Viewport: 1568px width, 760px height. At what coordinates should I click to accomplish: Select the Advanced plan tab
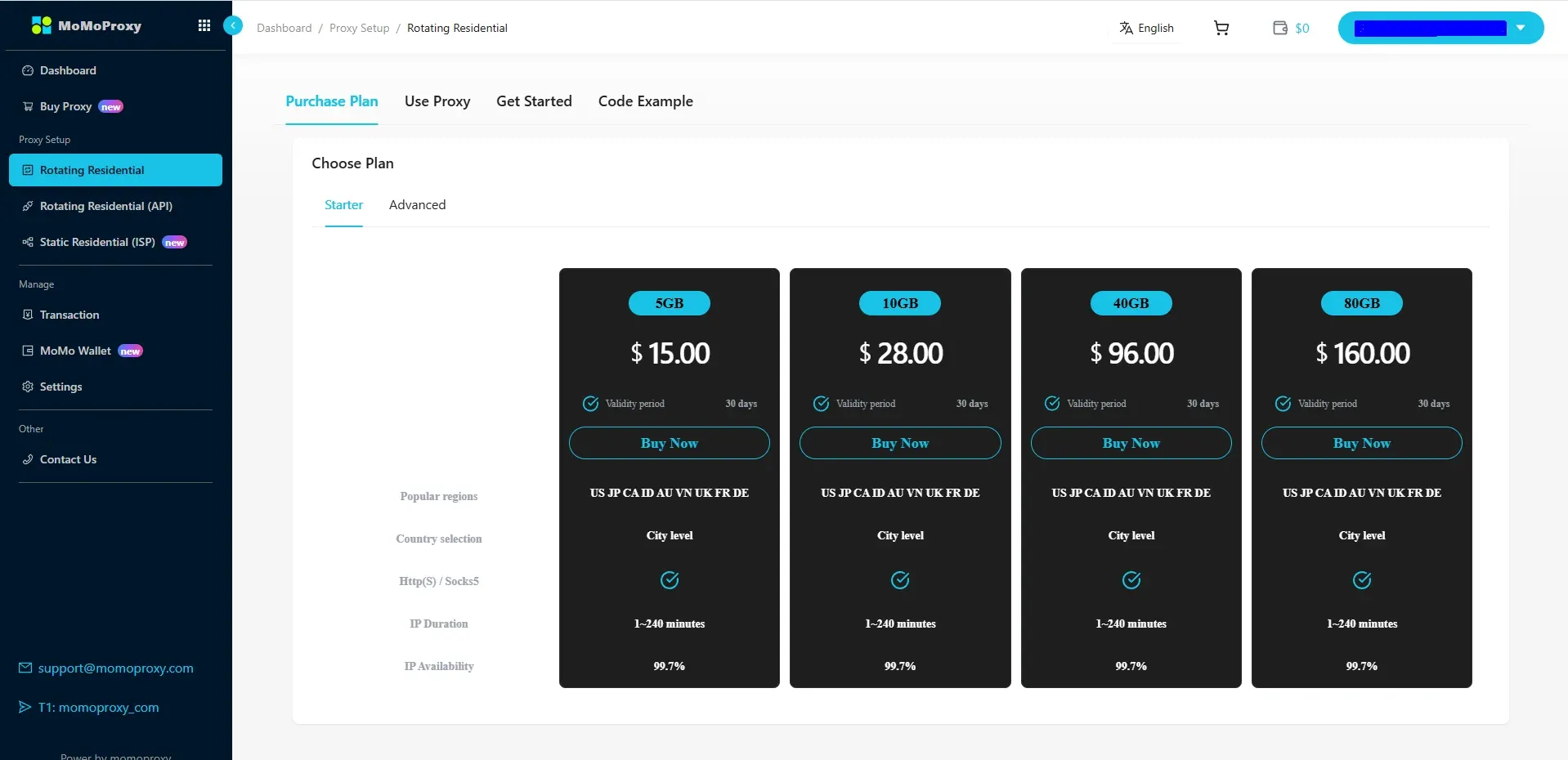tap(417, 204)
